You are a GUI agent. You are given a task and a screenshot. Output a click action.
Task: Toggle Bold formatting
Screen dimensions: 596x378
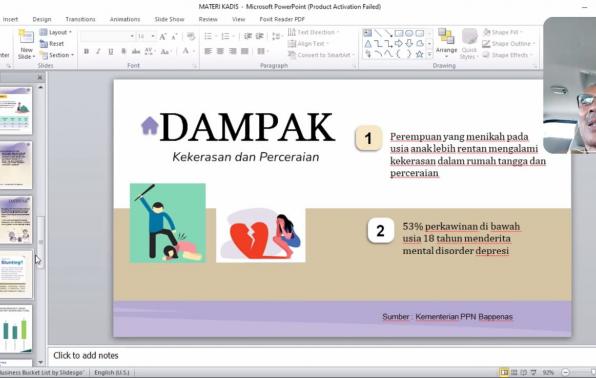[x=86, y=51]
